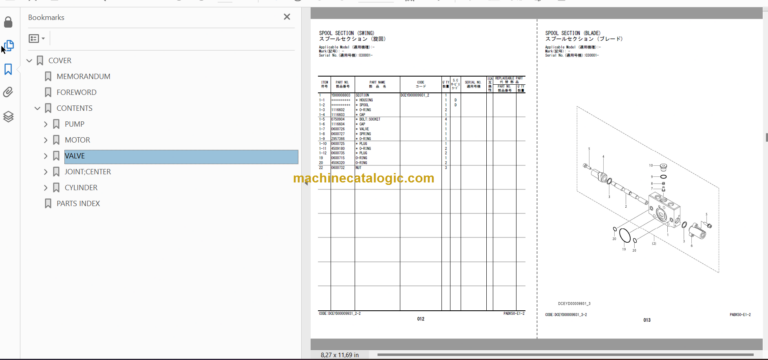This screenshot has width=768, height=360.
Task: Open the FOREWORD bookmark
Action: 76,92
